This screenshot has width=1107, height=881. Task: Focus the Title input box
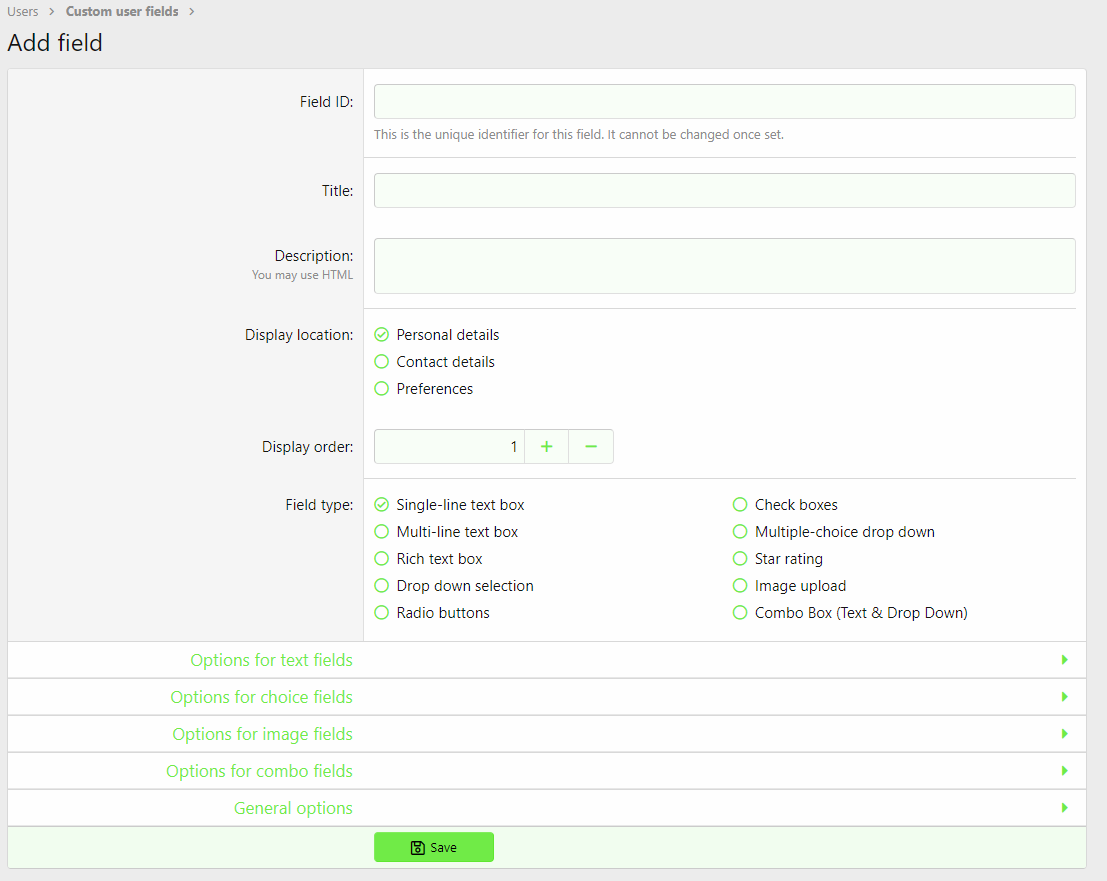click(724, 191)
